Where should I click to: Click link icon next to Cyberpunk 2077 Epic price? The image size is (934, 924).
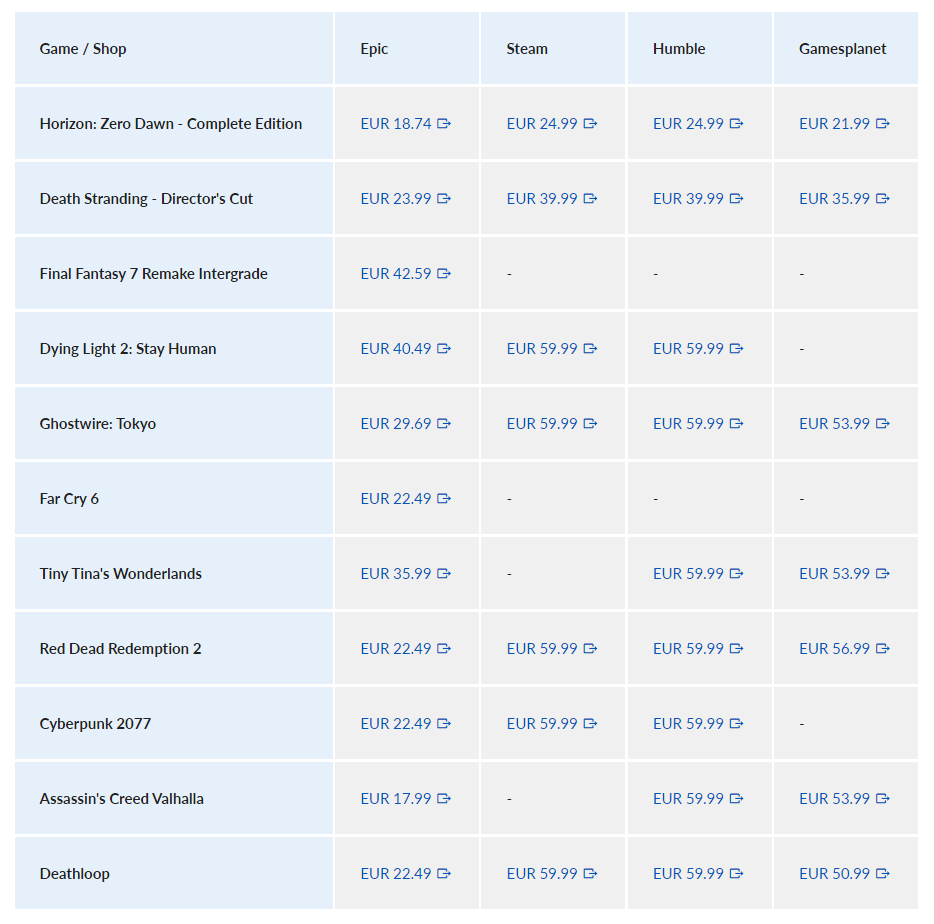[x=444, y=724]
